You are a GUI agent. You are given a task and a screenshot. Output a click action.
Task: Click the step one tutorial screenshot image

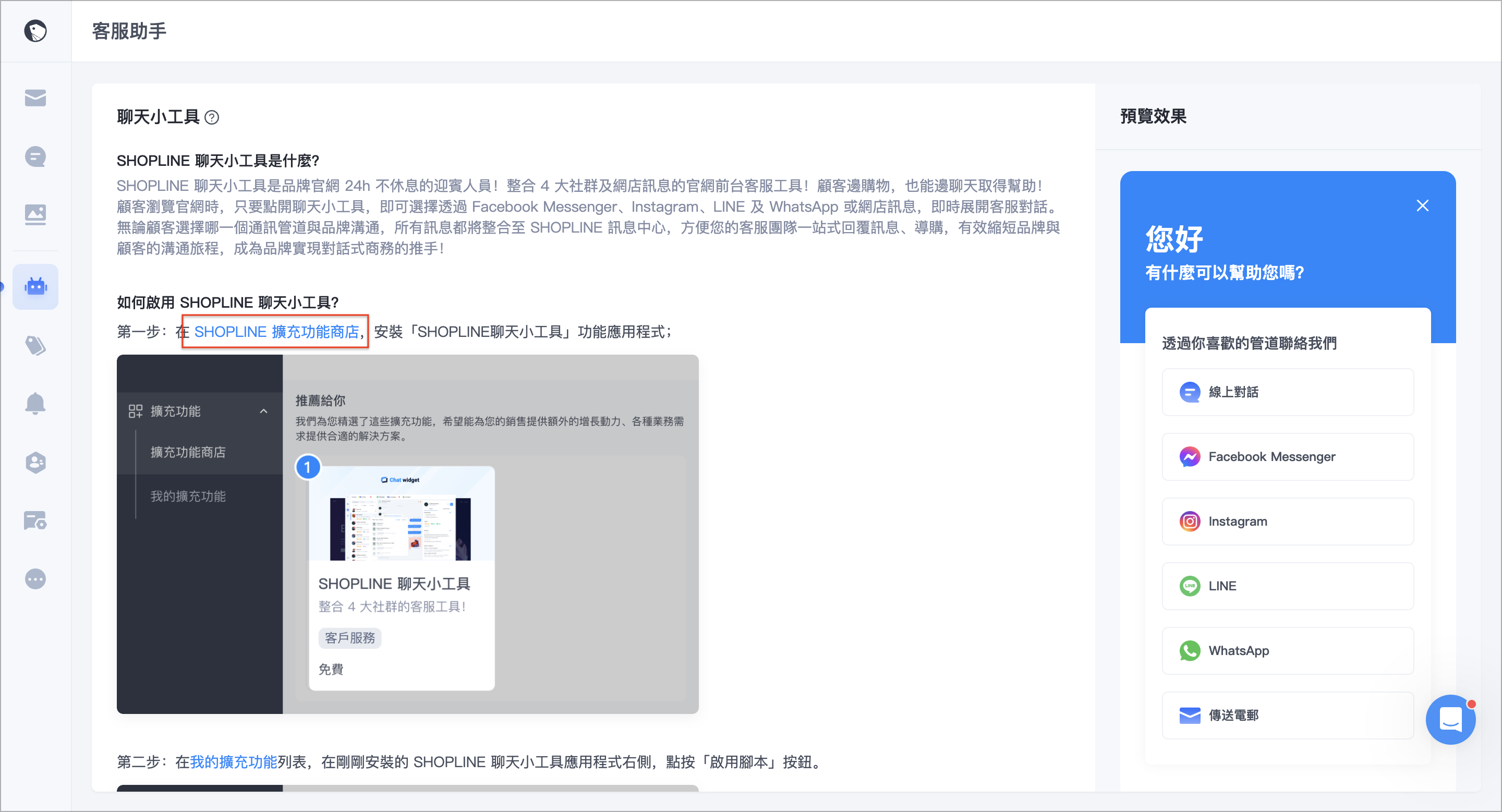[407, 534]
